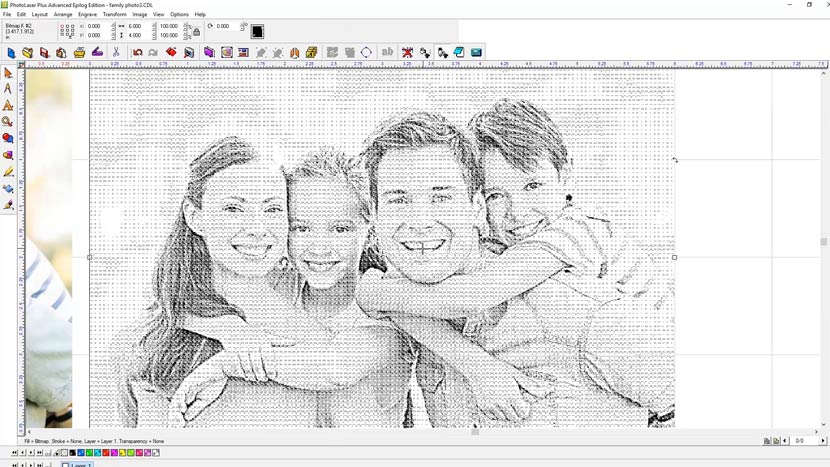Open the Engrave menu
Image resolution: width=830 pixels, height=467 pixels.
tap(88, 15)
